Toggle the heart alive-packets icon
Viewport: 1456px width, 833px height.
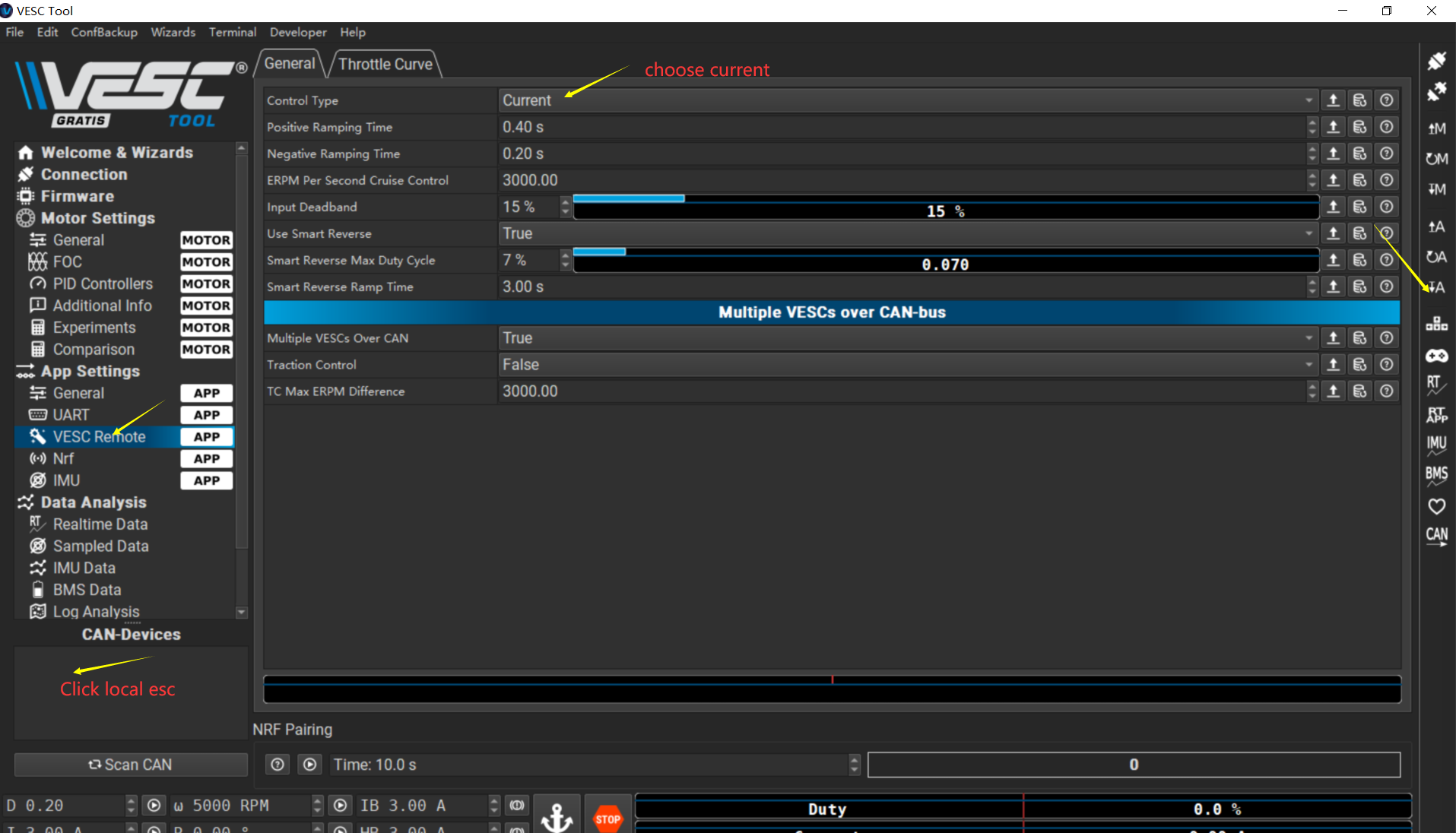[1436, 506]
